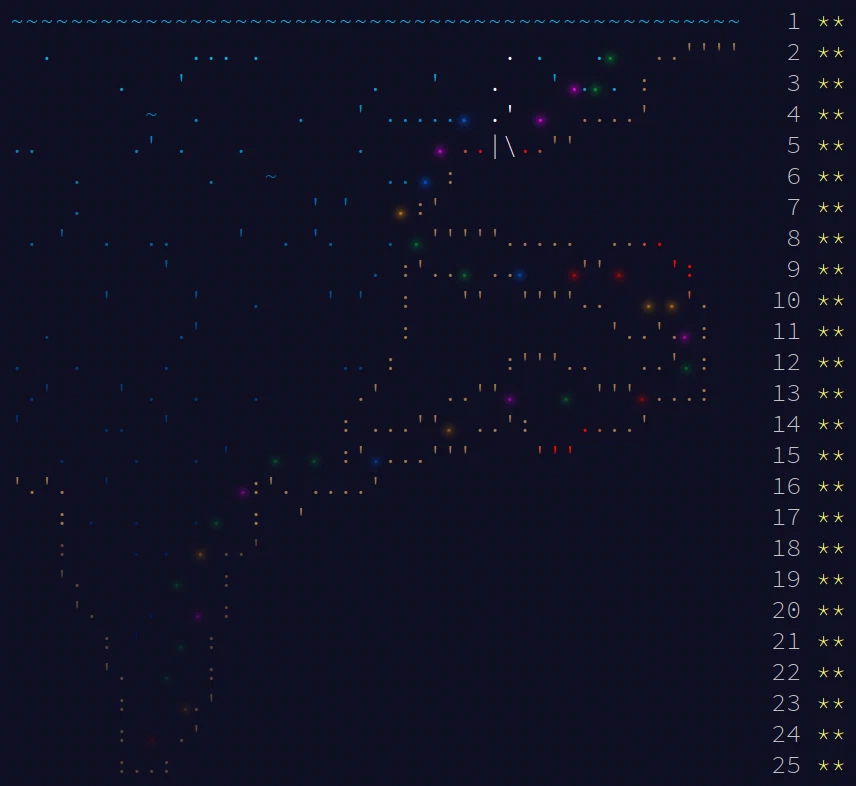The image size is (856, 786).
Task: Select the number 10 calendar entry
Action: coord(787,300)
